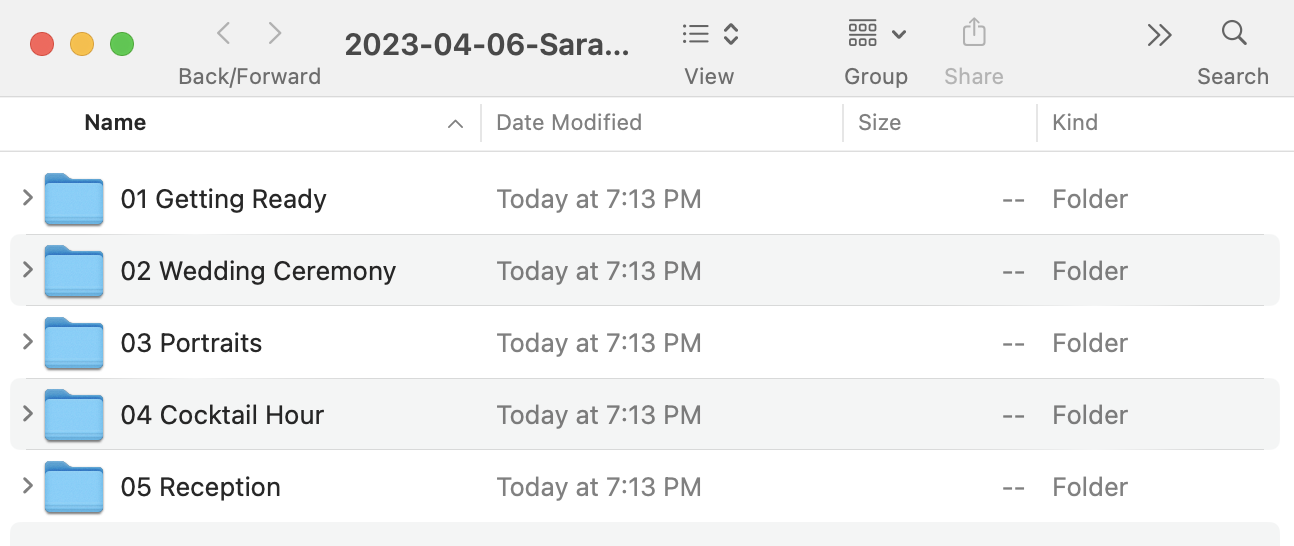
Task: Sort by Date Modified column header
Action: point(662,123)
